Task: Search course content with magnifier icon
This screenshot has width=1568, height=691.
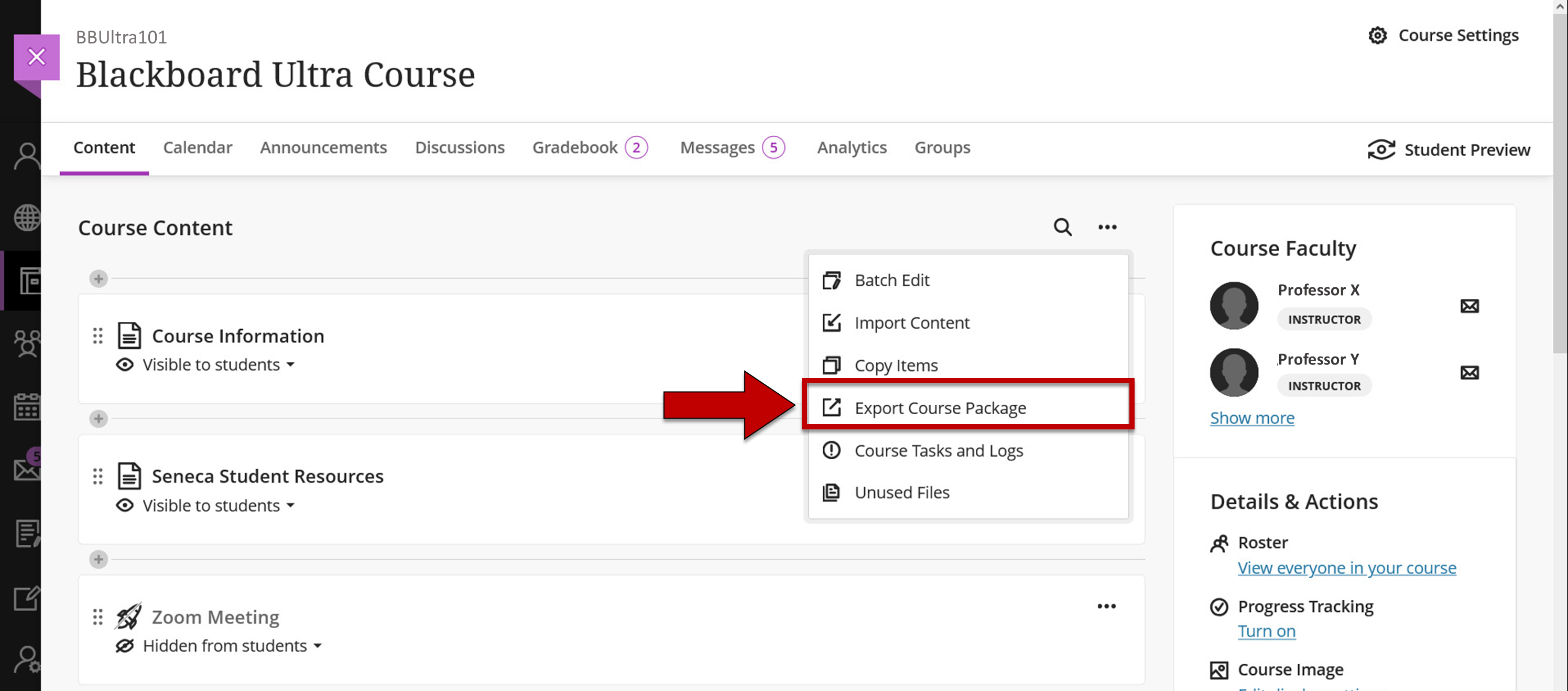Action: [x=1063, y=227]
